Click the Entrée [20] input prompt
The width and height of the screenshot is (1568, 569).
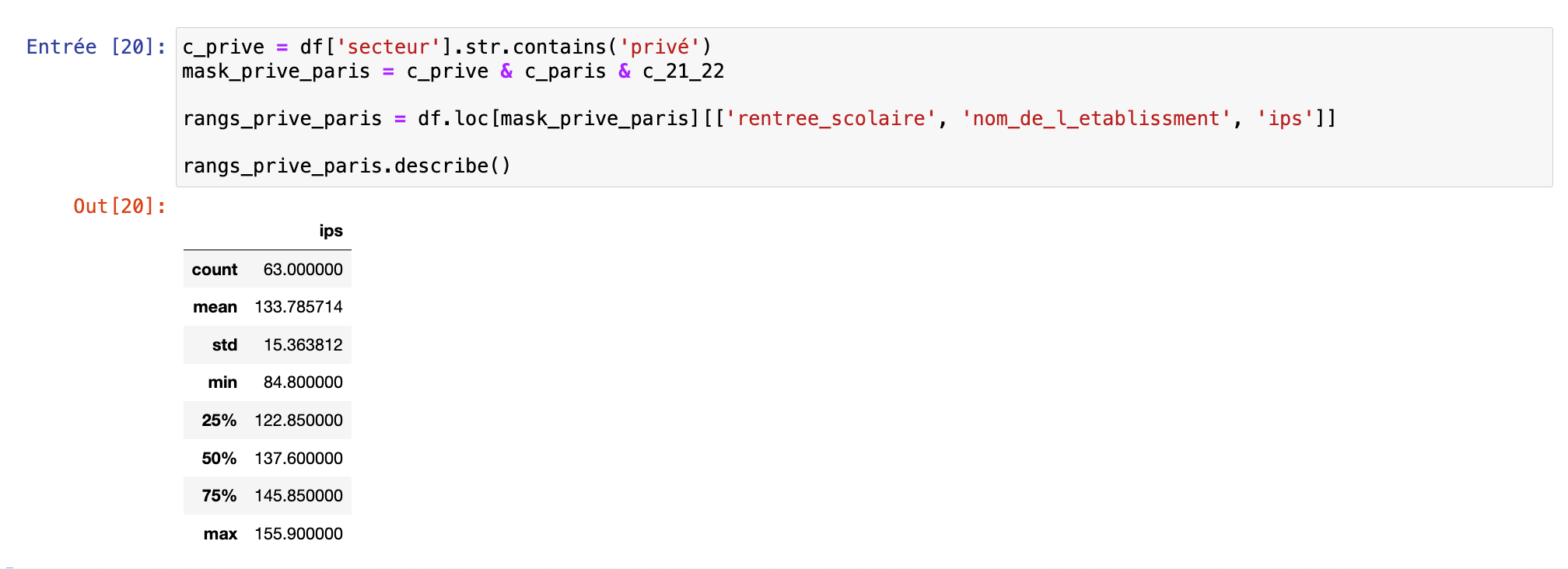tap(96, 47)
